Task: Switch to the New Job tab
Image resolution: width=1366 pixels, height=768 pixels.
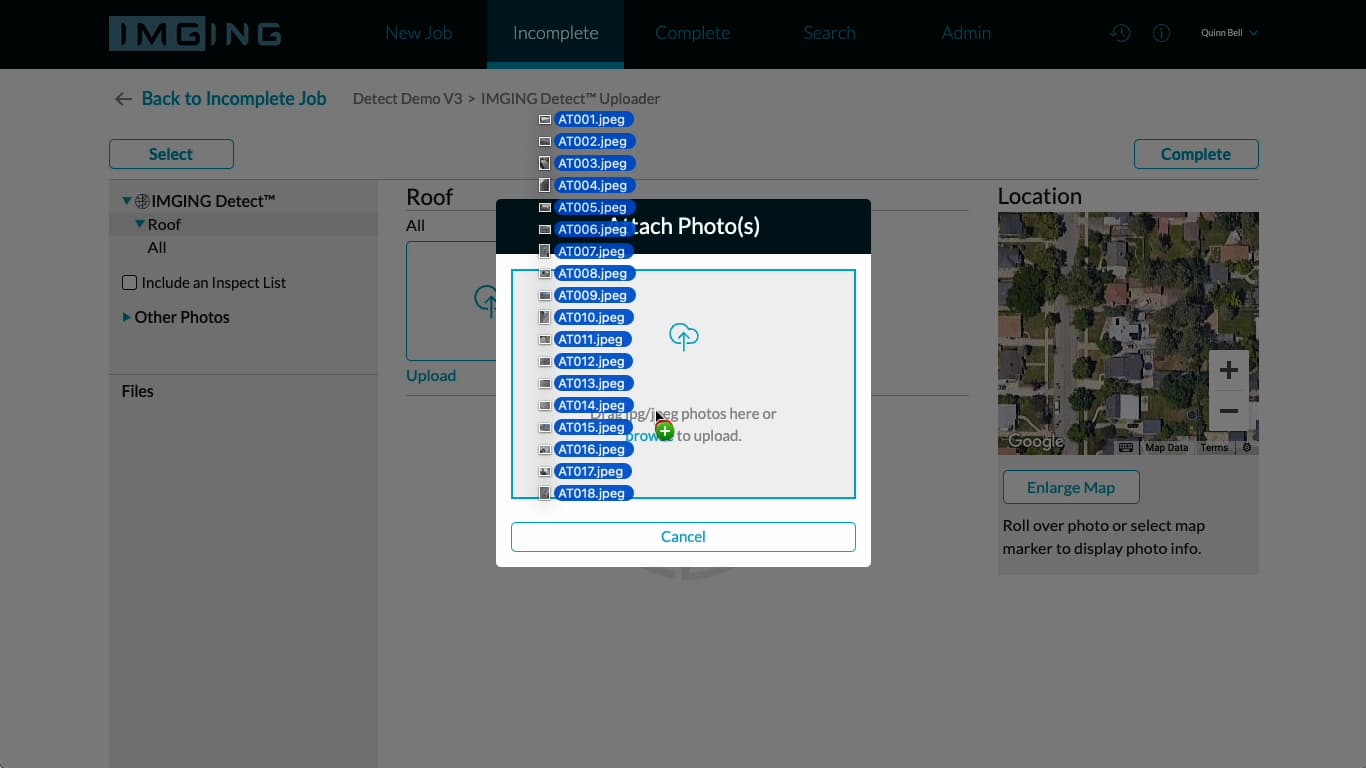Action: point(418,33)
